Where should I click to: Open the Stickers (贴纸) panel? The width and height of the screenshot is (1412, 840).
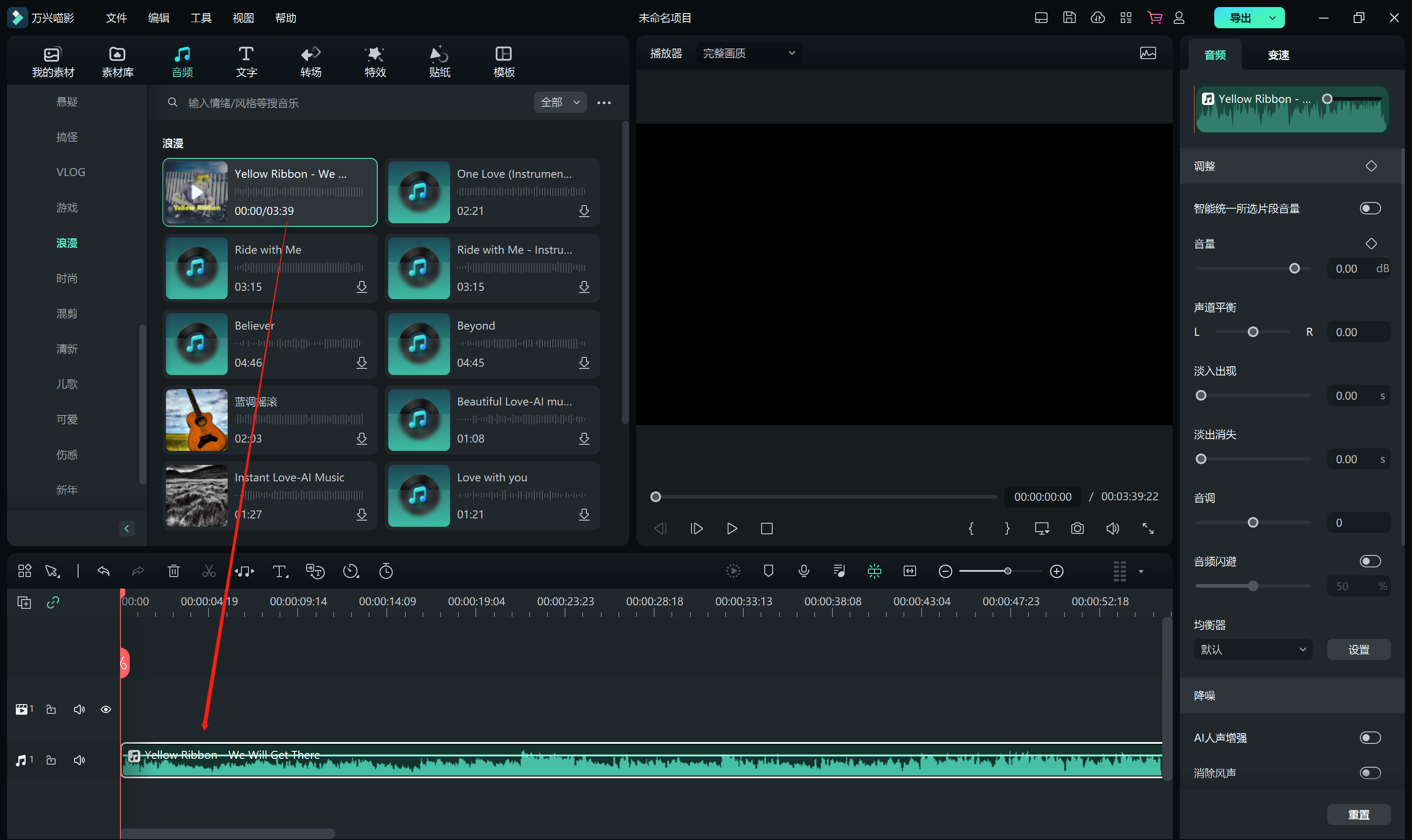pos(439,61)
